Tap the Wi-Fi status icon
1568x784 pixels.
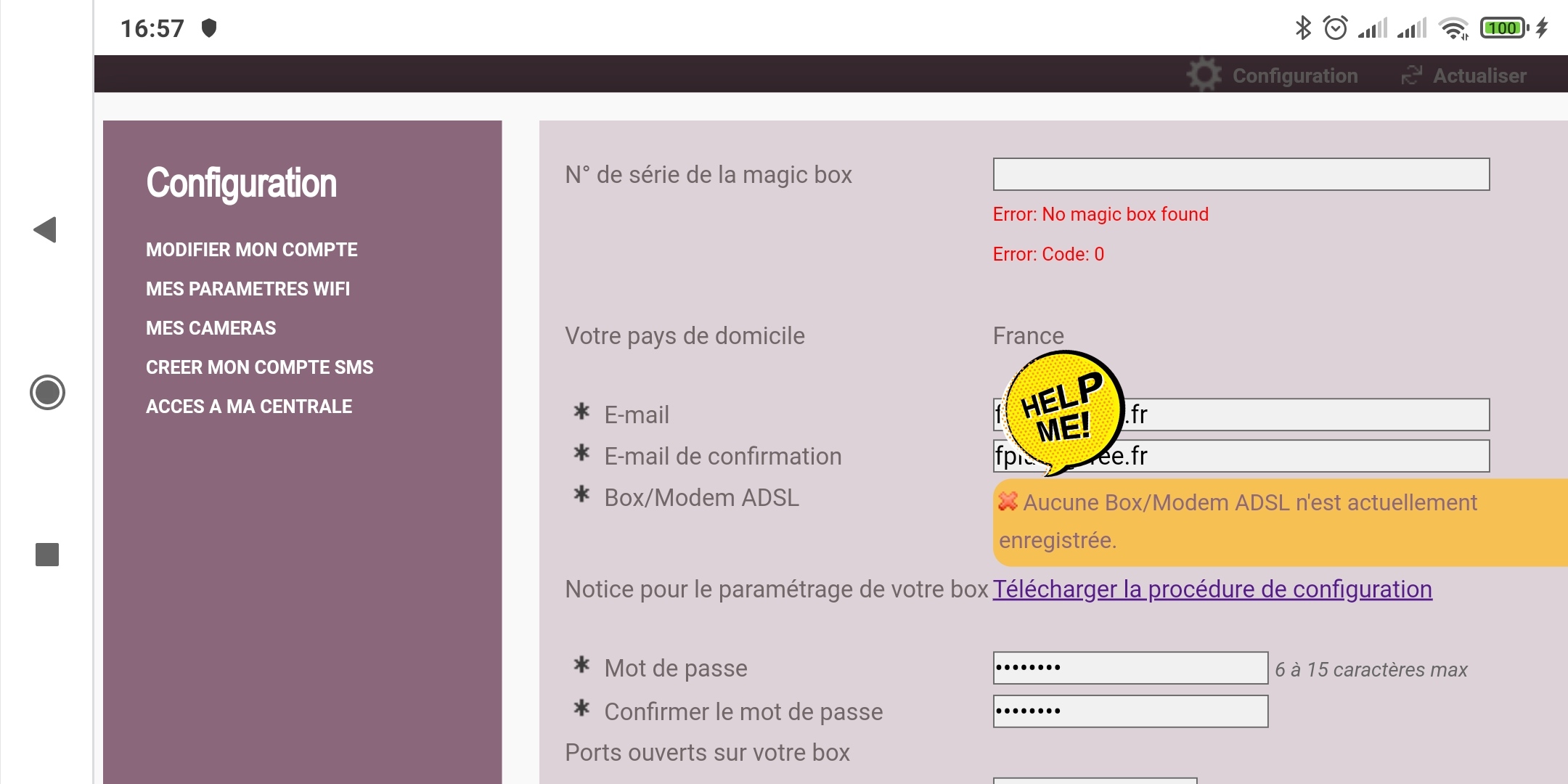tap(1453, 28)
